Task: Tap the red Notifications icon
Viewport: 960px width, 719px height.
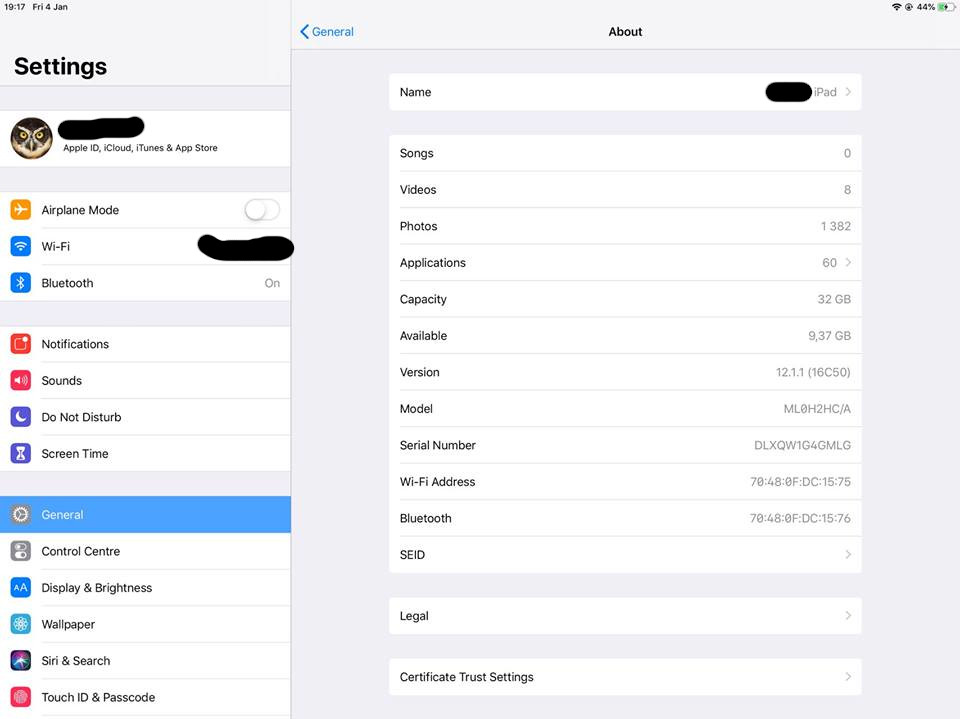Action: [20, 344]
